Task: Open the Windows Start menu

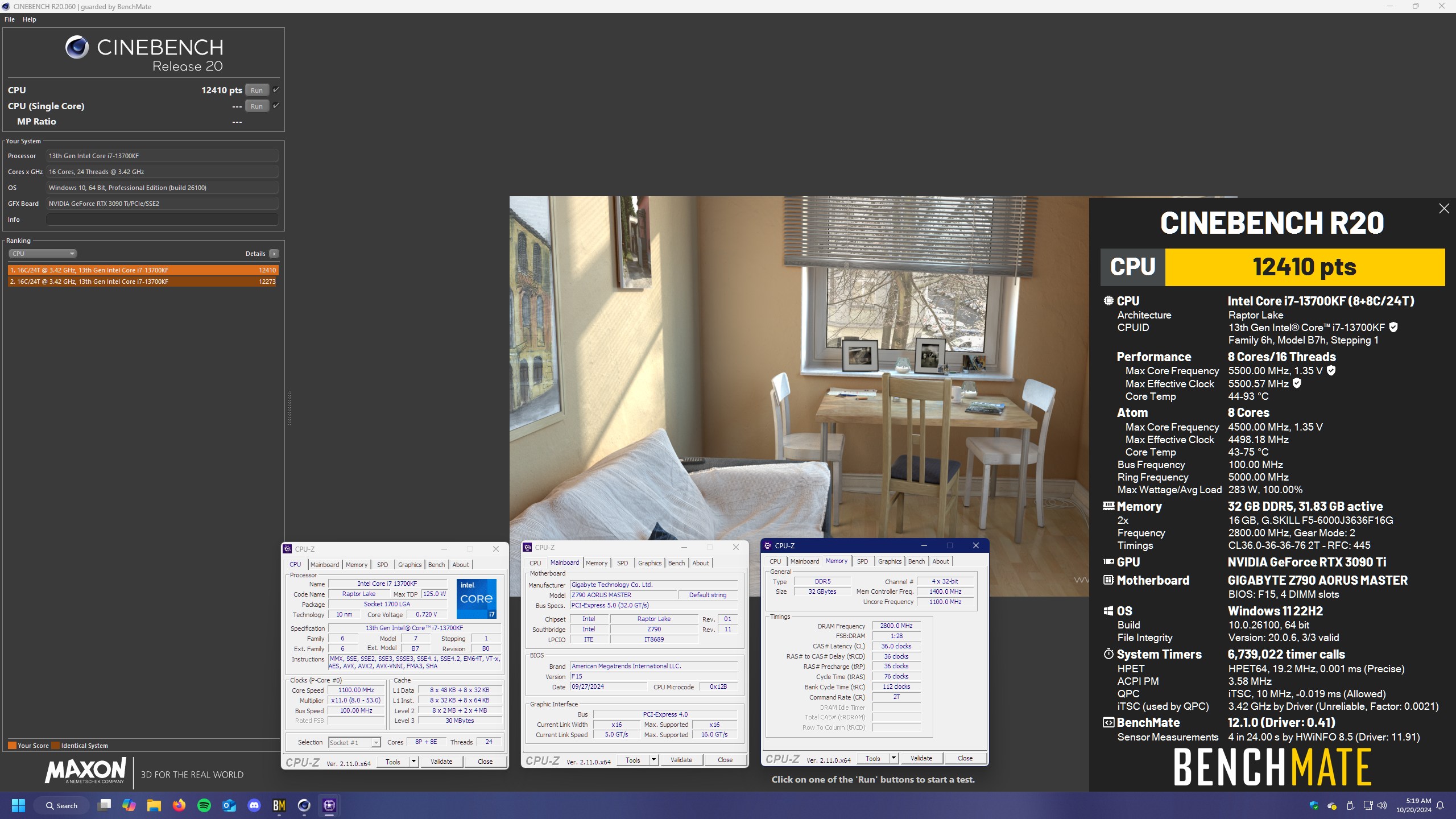Action: pos(18,805)
